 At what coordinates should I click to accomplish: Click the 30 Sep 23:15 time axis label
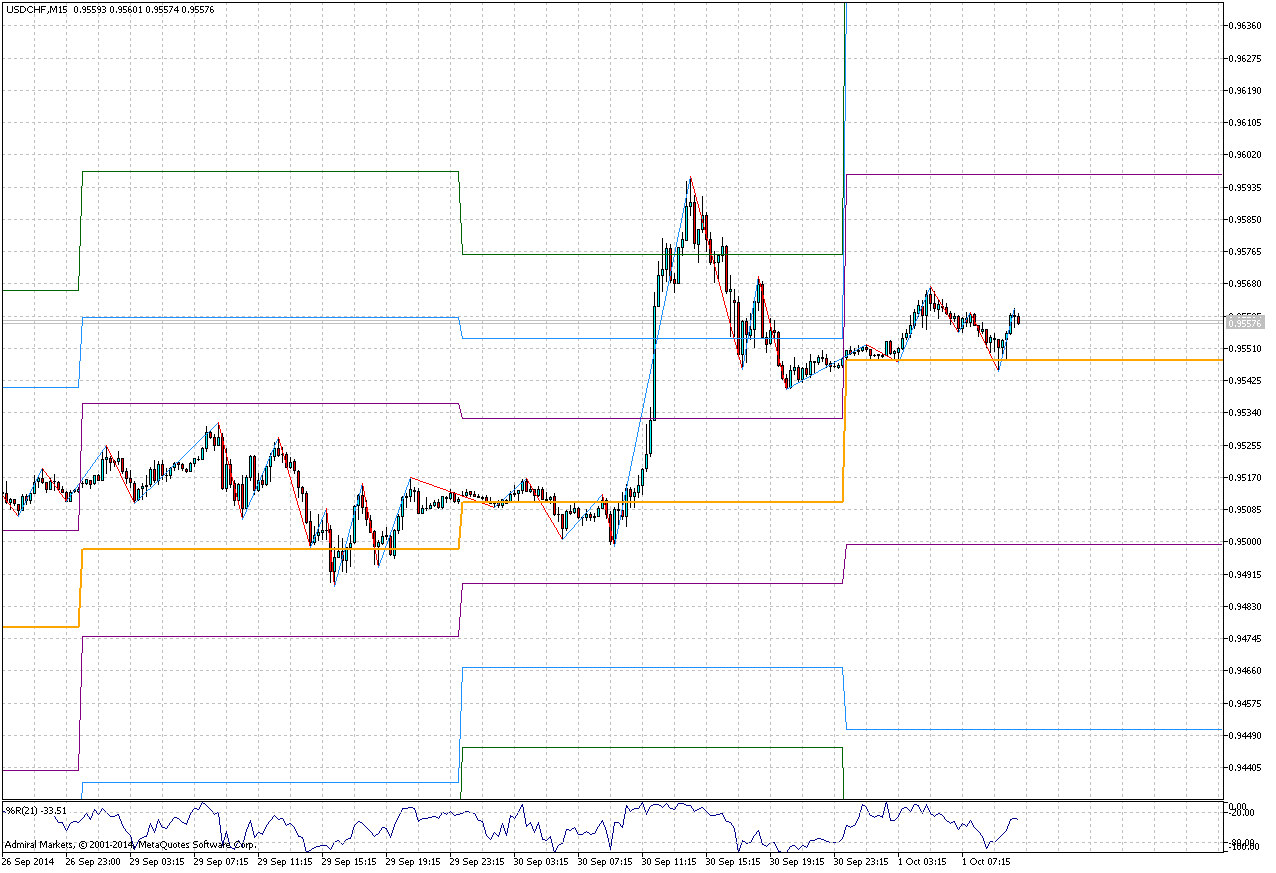click(862, 860)
